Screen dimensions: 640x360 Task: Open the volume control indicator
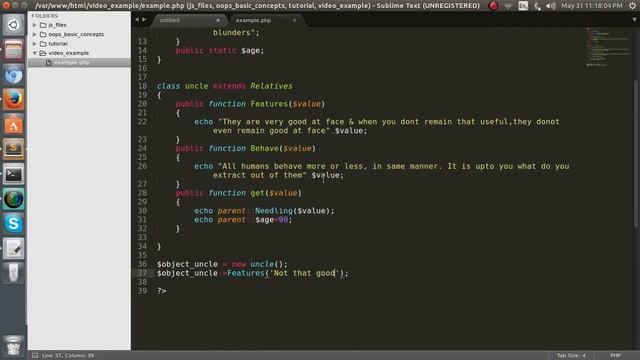(x=551, y=6)
